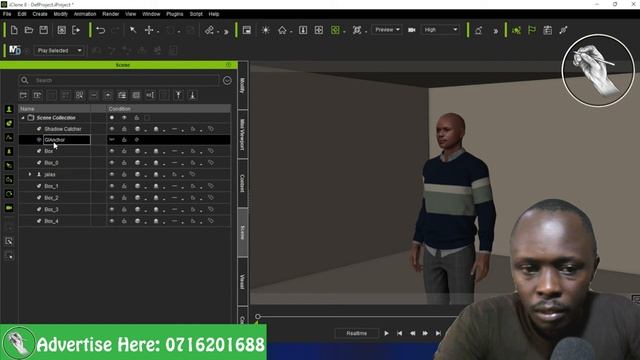Click the Realtime button in playback bar

(x=357, y=333)
